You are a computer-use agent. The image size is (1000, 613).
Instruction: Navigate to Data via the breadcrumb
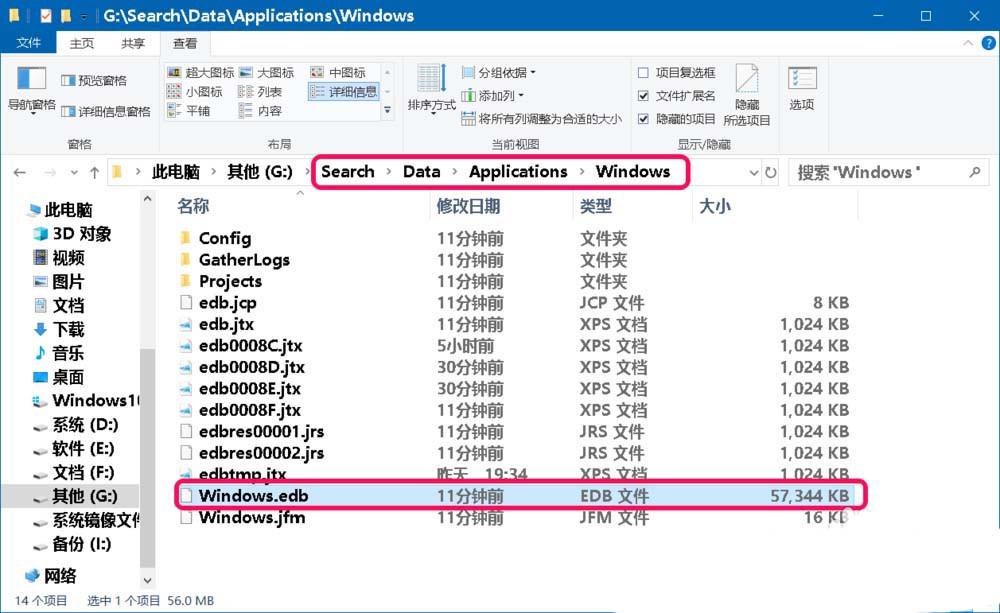click(422, 171)
